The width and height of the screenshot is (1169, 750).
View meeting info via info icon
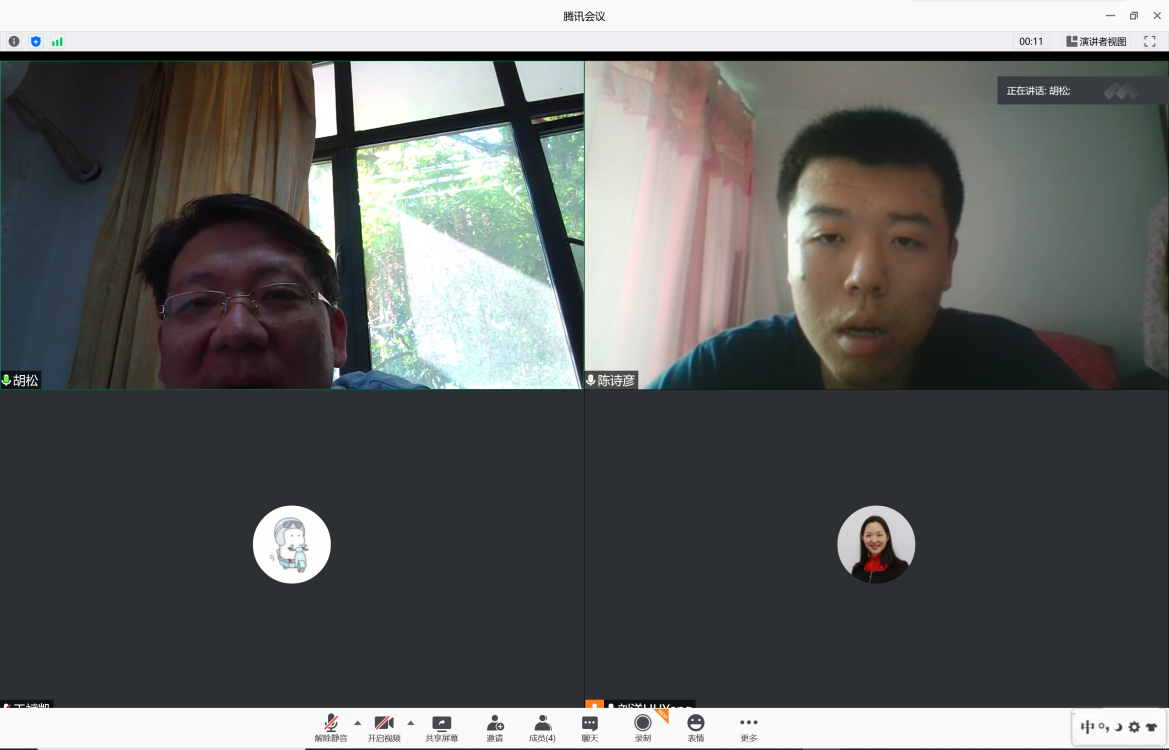pyautogui.click(x=14, y=42)
